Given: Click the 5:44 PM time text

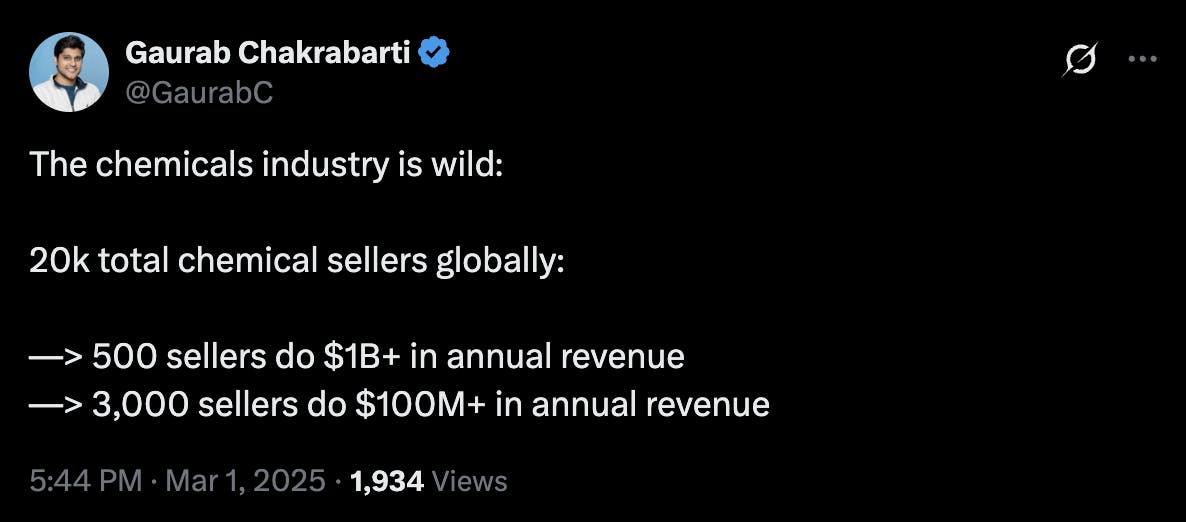Looking at the screenshot, I should coord(86,481).
